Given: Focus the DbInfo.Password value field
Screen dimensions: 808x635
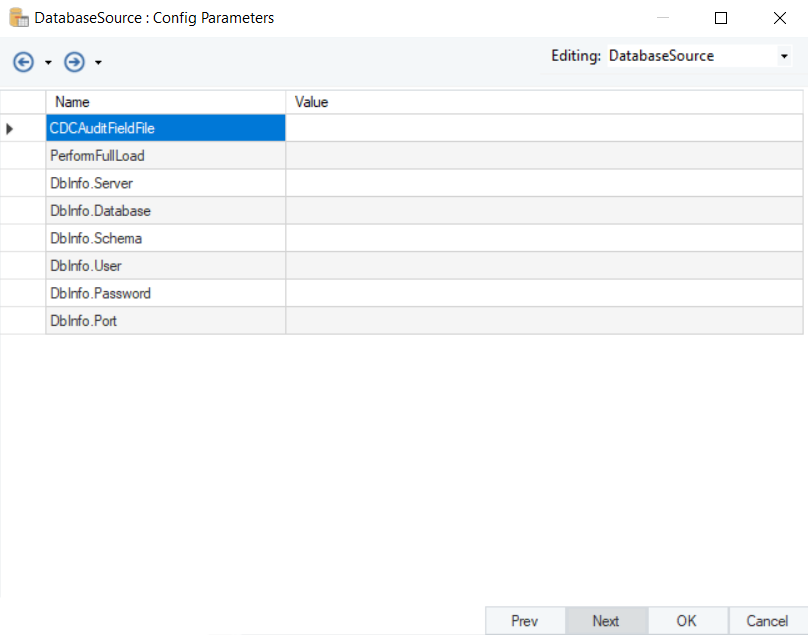Looking at the screenshot, I should pos(544,293).
